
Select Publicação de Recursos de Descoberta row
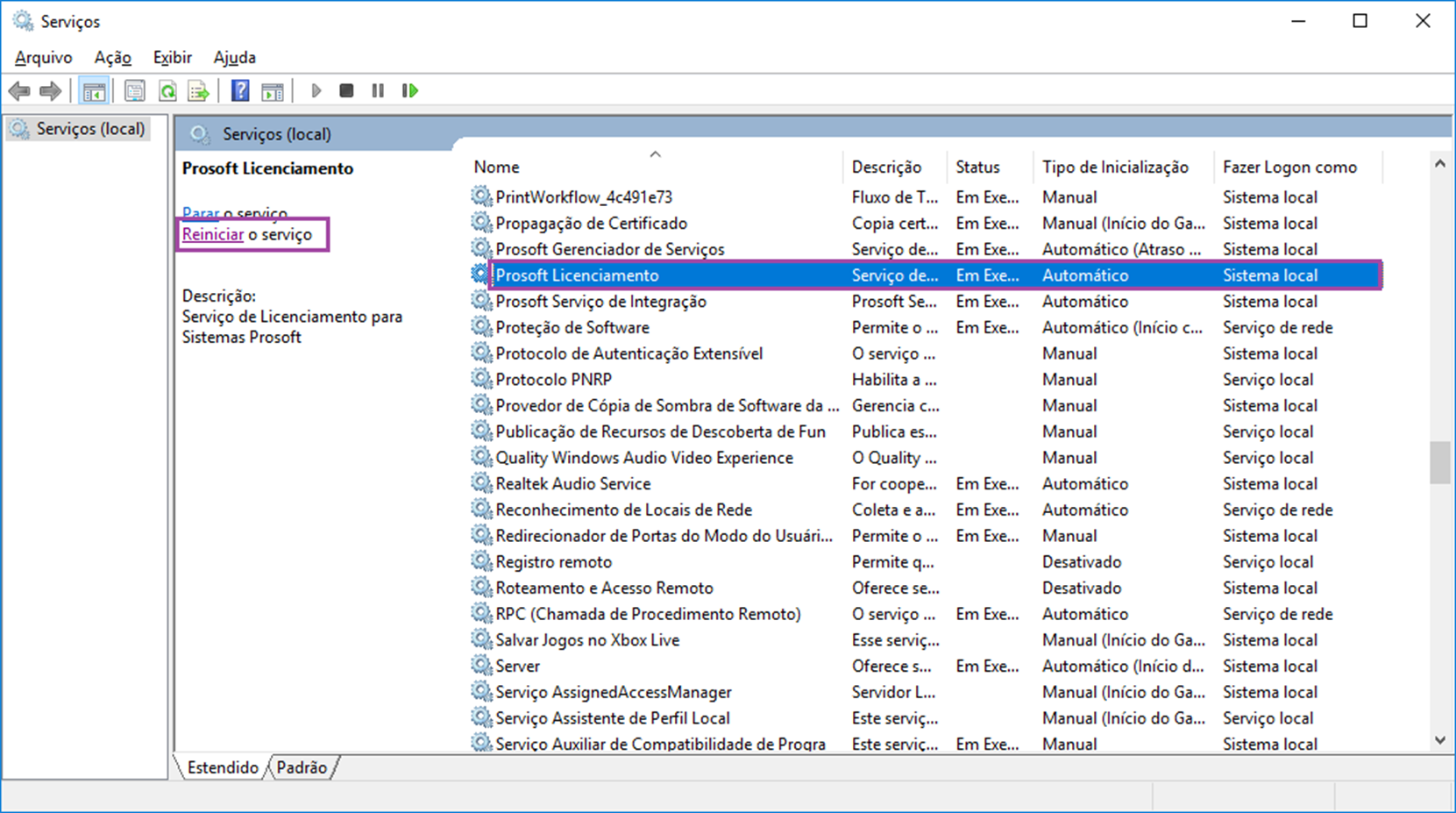(x=926, y=431)
